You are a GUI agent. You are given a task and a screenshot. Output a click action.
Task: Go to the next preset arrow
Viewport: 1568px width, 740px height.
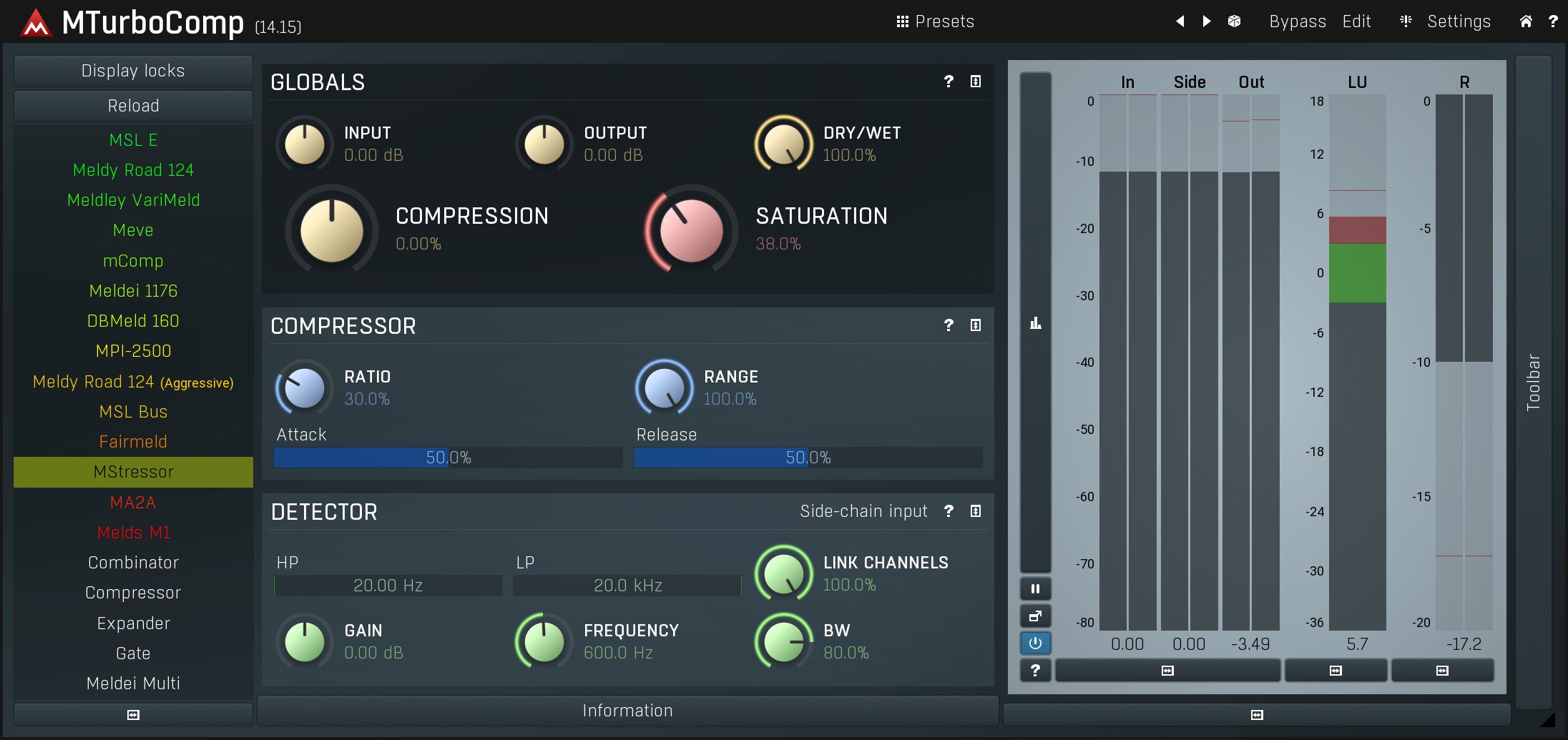tap(1207, 21)
